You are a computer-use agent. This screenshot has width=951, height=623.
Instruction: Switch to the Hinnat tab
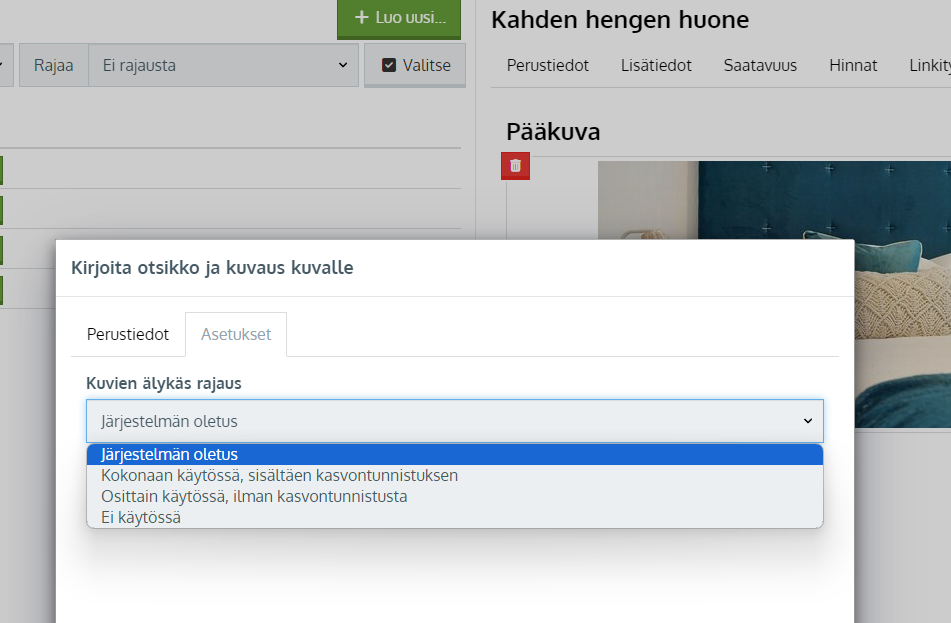(853, 65)
